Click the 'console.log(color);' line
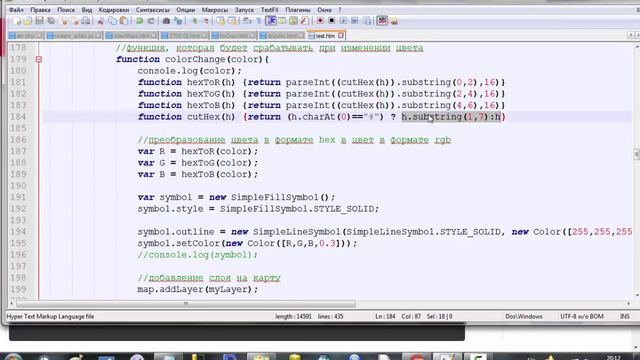Viewport: 640px width, 360px height. pos(189,71)
